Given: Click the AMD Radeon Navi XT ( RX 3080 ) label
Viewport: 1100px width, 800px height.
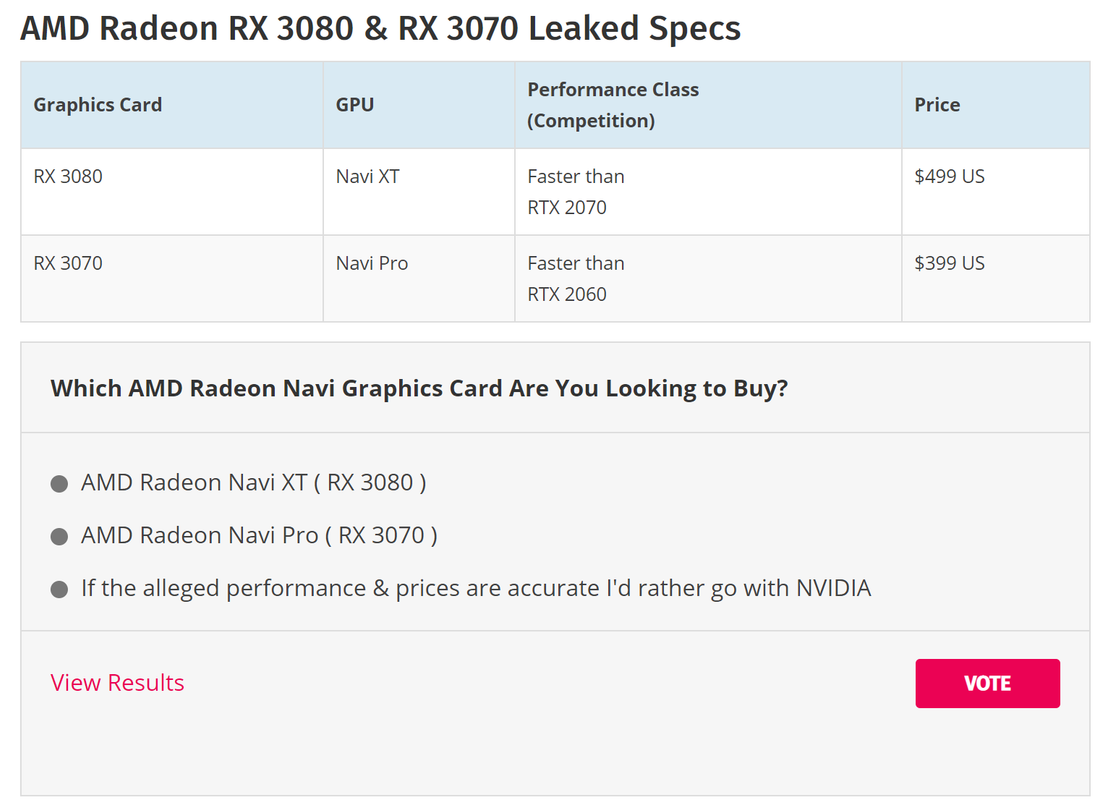Looking at the screenshot, I should point(253,483).
